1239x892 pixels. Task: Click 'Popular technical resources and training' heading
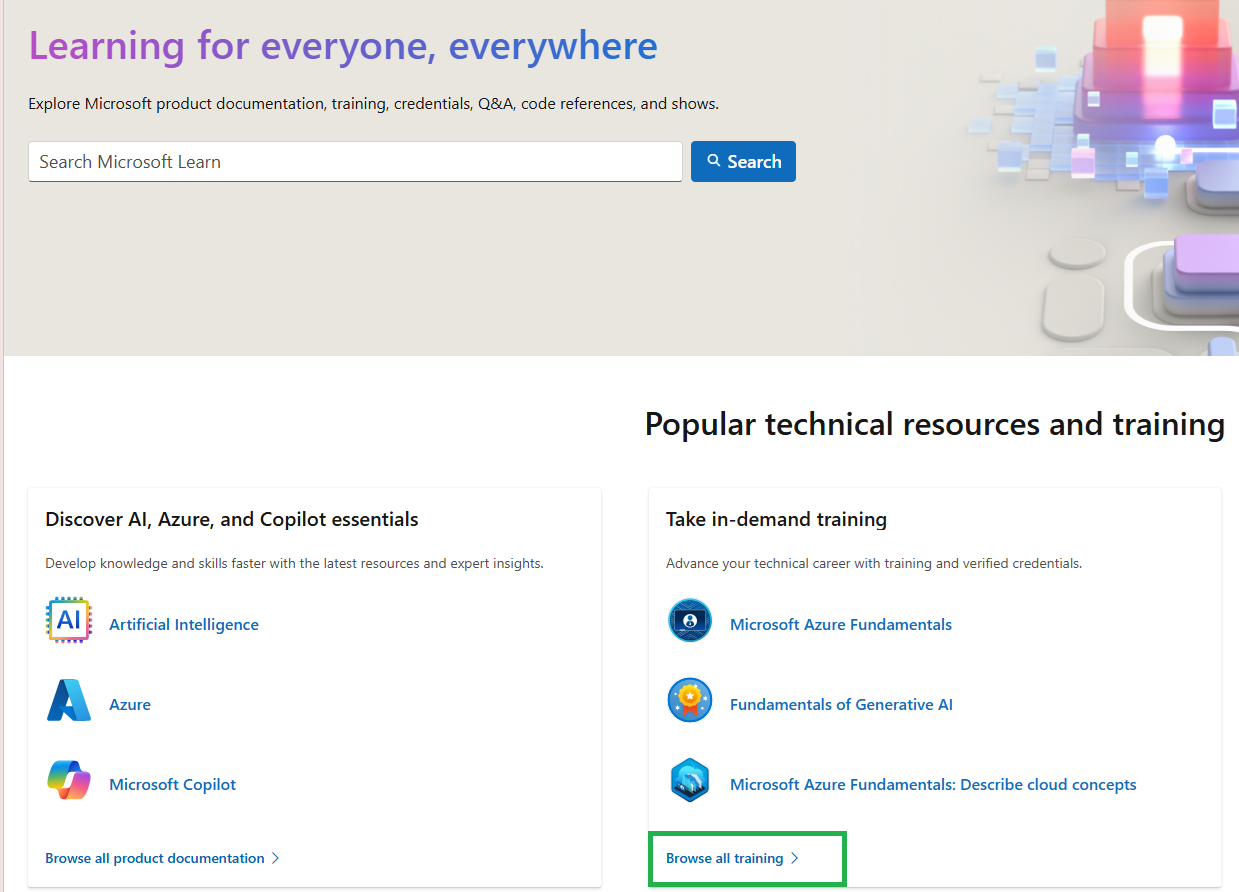pyautogui.click(x=935, y=424)
